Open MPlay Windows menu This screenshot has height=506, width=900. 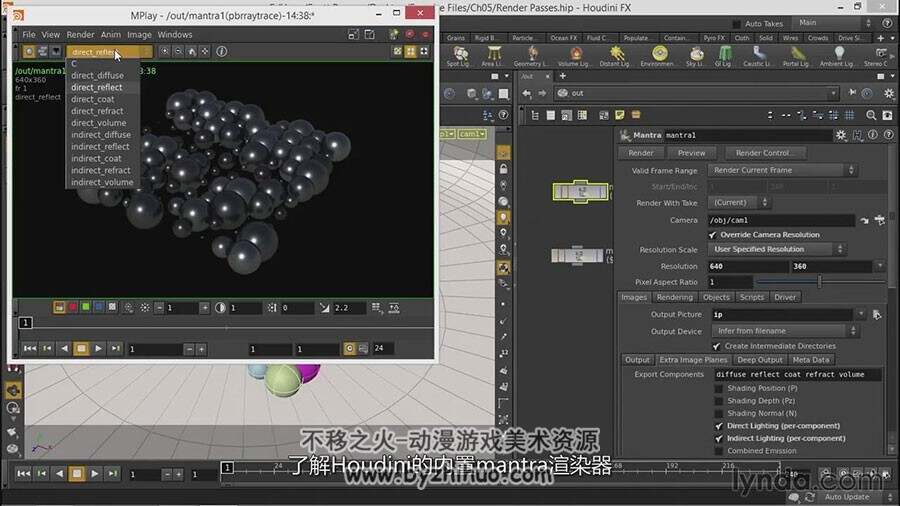(x=174, y=34)
